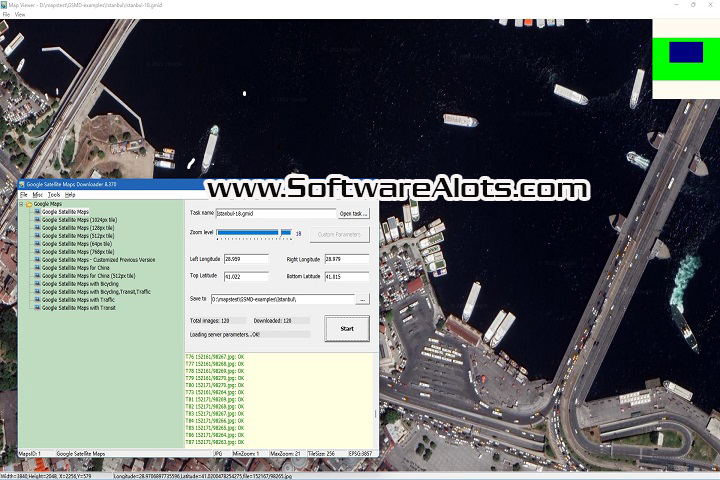Click log line T80 152171/98270.jpg: OK

(x=214, y=385)
